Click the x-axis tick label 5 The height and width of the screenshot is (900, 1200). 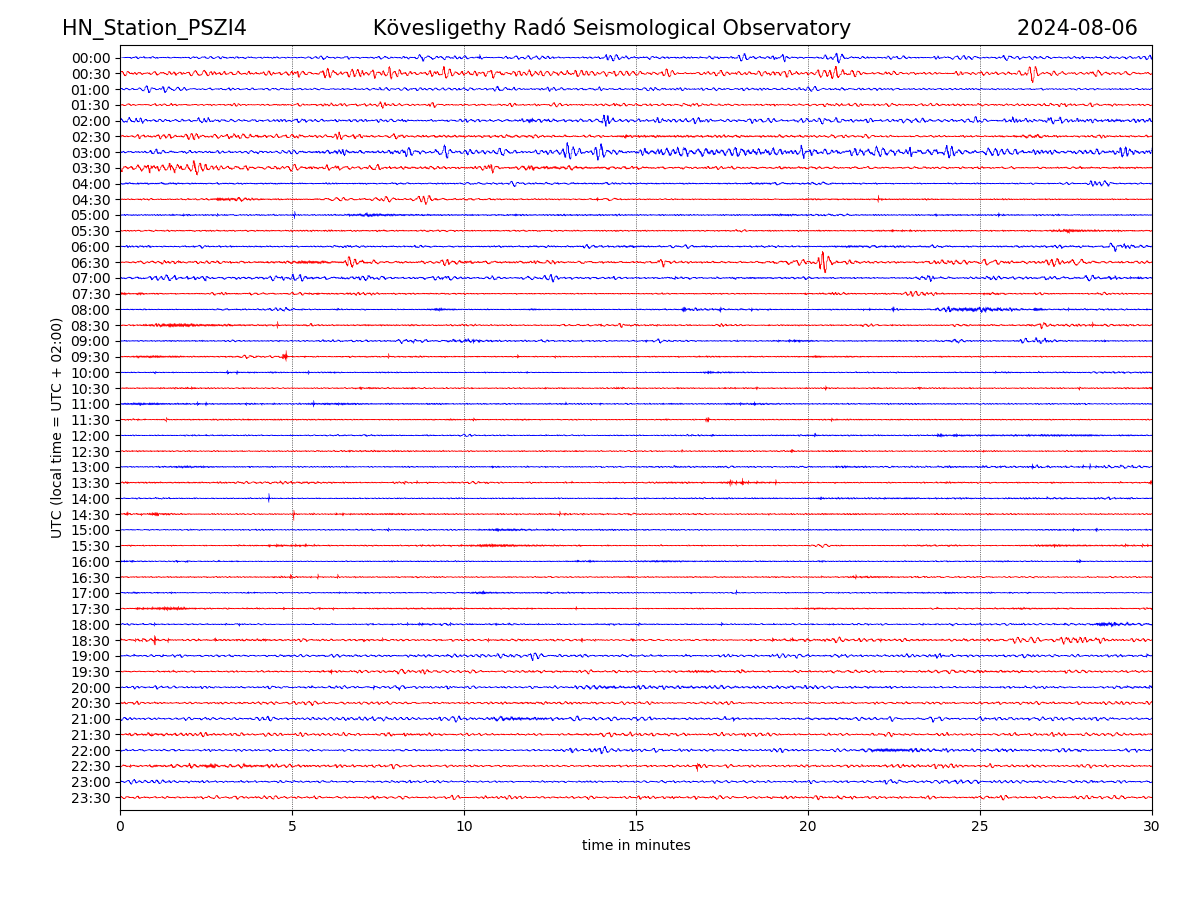pyautogui.click(x=292, y=827)
